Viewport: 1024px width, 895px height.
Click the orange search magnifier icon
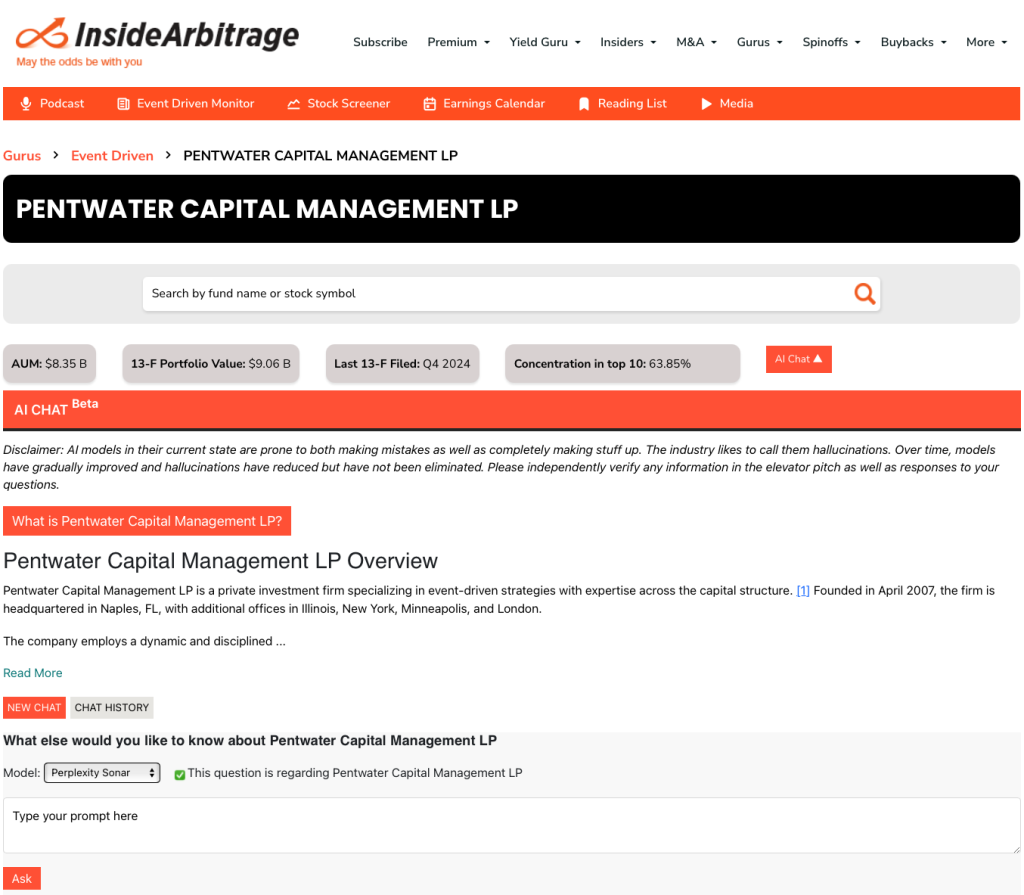(x=864, y=294)
